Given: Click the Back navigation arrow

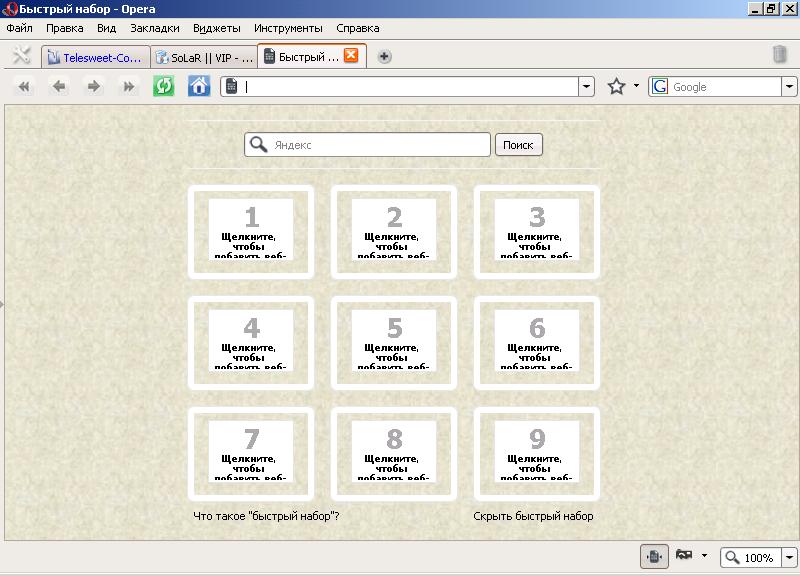Looking at the screenshot, I should point(59,87).
